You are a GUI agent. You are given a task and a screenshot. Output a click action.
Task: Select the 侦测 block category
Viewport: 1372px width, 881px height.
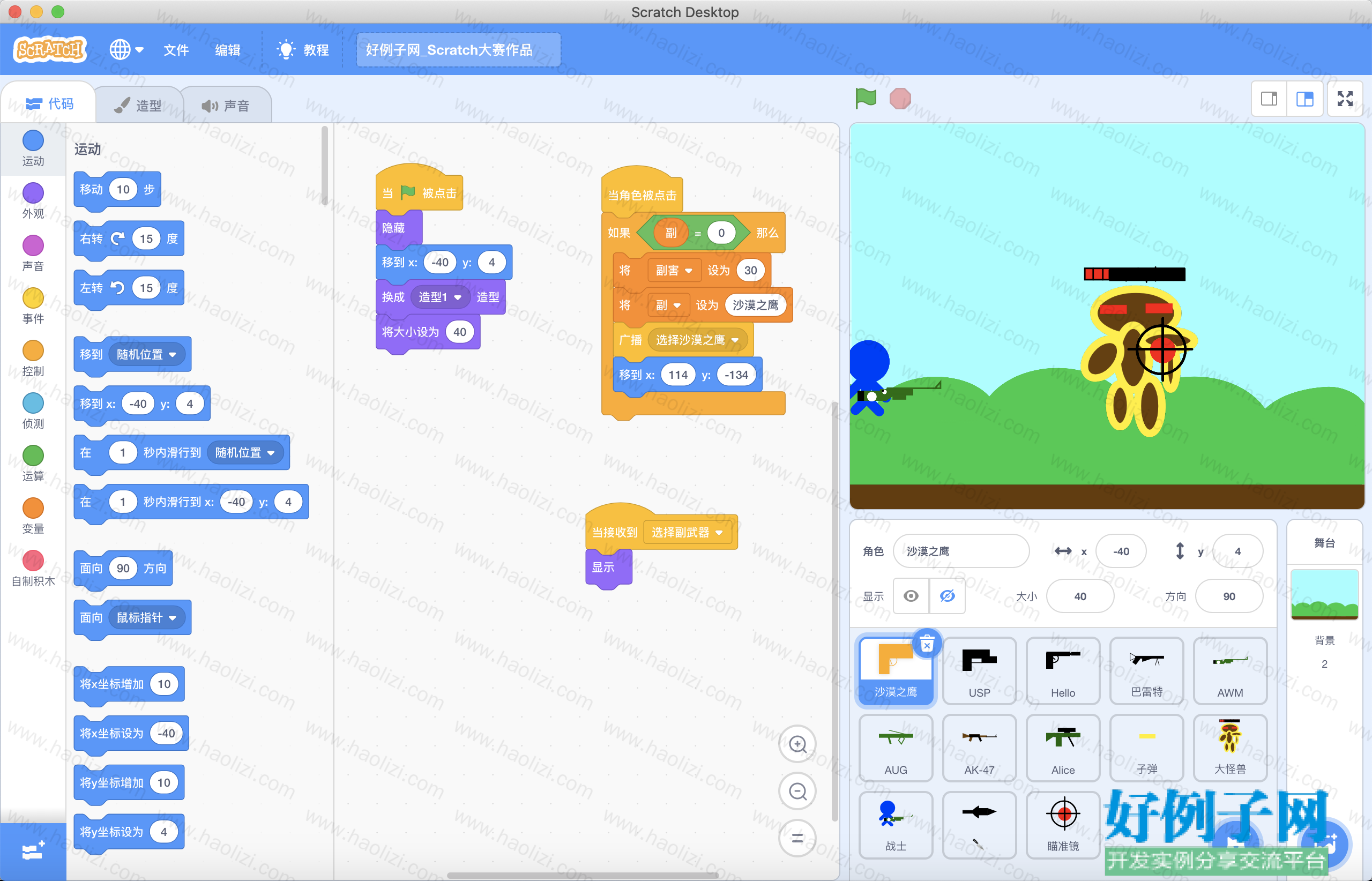(x=33, y=412)
